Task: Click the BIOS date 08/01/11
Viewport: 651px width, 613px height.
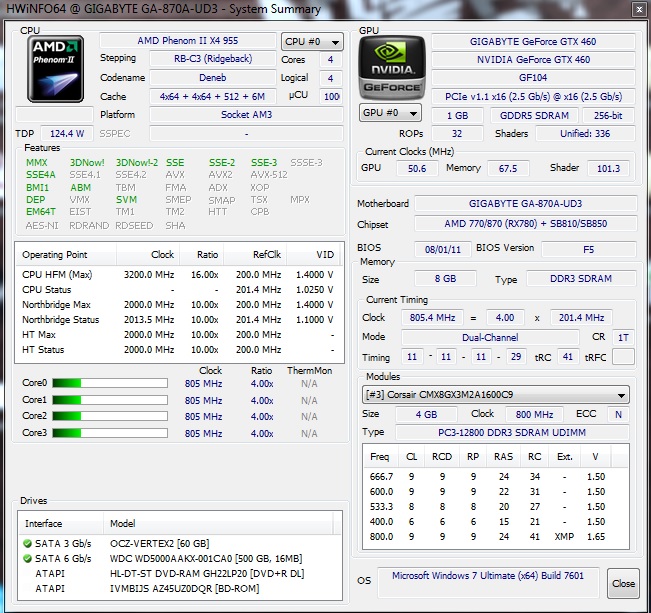Action: [443, 250]
